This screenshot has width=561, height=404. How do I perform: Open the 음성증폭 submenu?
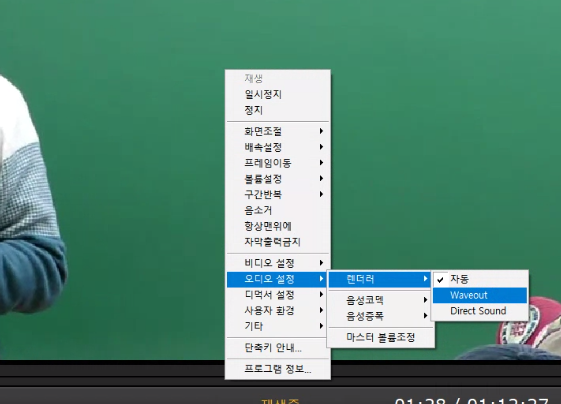click(x=380, y=316)
